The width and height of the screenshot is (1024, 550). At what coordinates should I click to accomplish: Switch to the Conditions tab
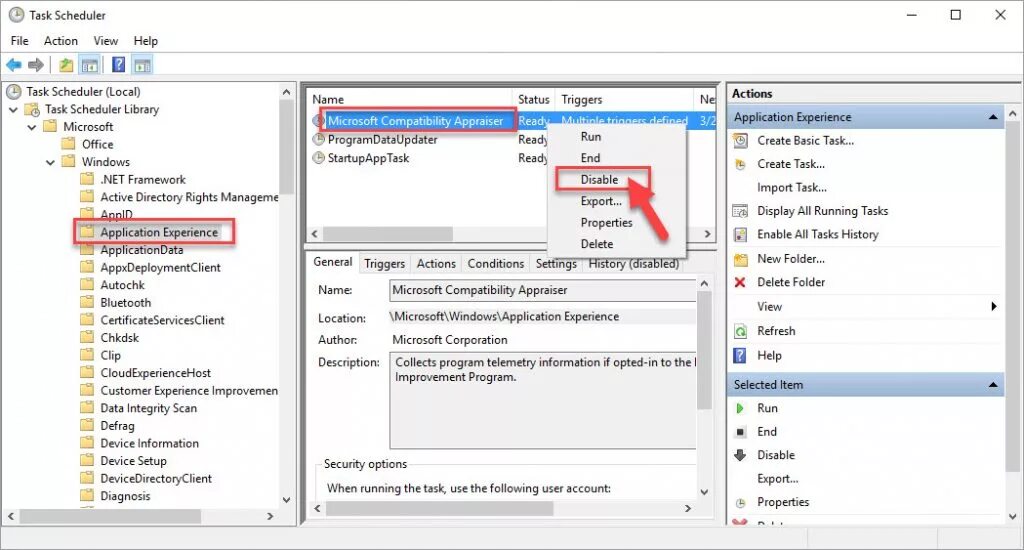pyautogui.click(x=496, y=263)
